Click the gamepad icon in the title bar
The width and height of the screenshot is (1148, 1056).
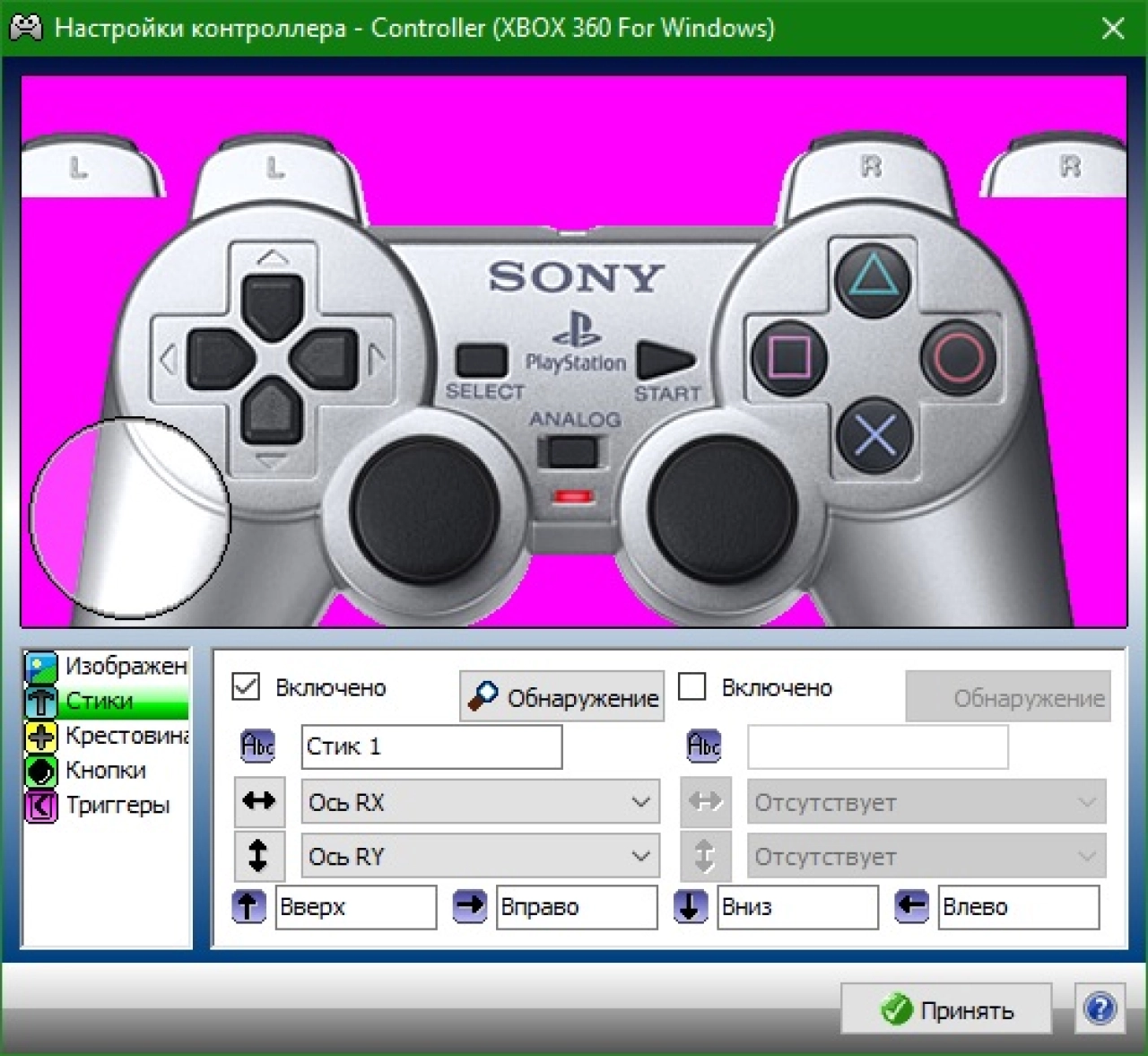(26, 28)
